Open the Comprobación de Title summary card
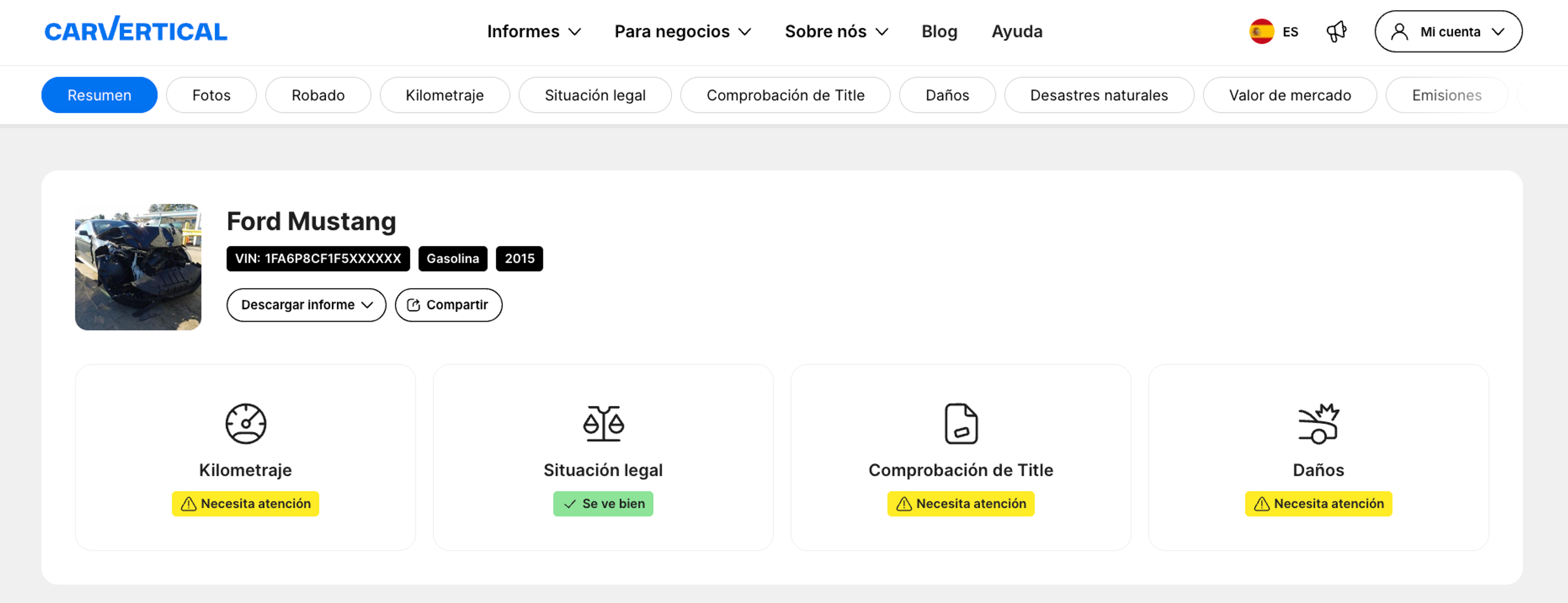Viewport: 1568px width, 603px height. tap(961, 458)
